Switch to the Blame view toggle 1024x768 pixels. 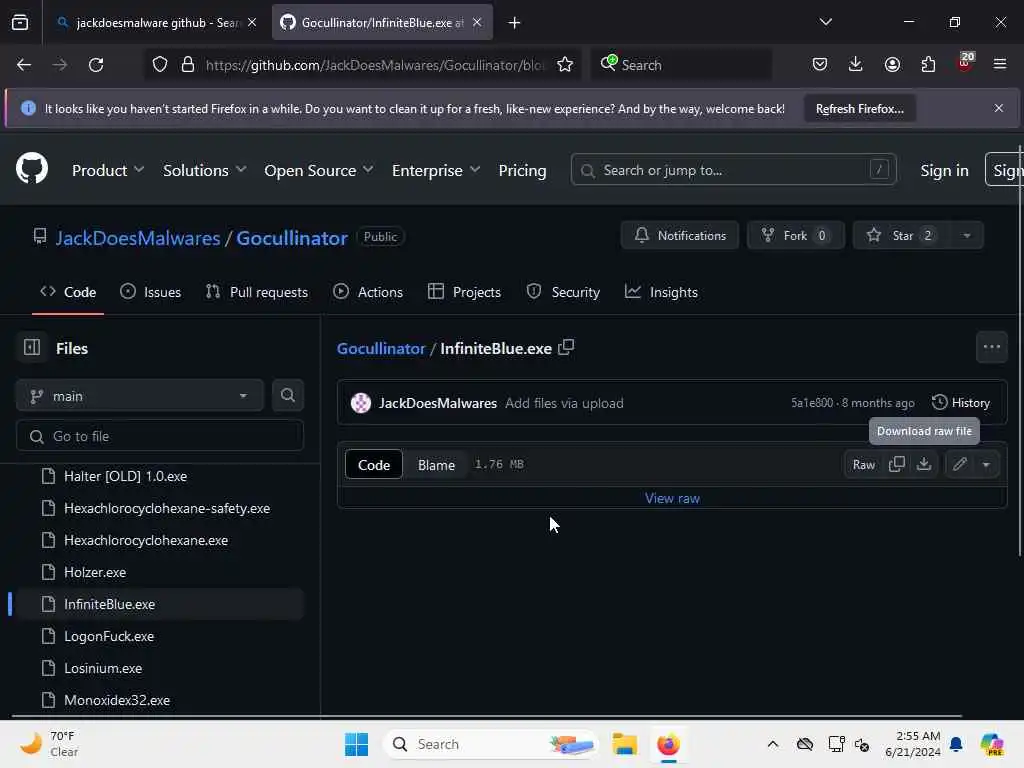click(x=436, y=465)
